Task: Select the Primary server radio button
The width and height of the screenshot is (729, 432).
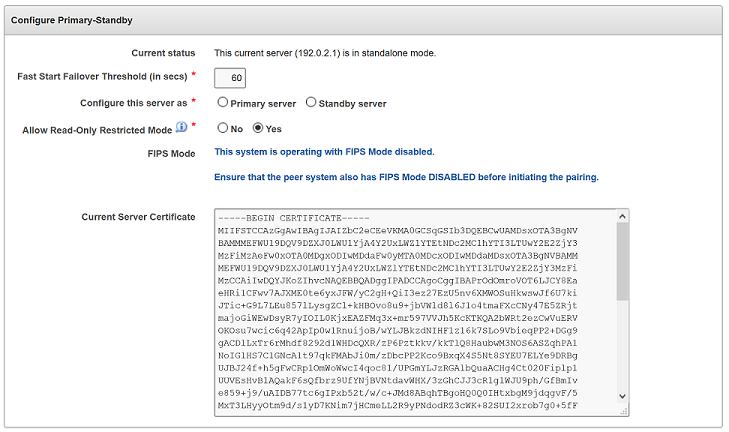Action: (x=222, y=102)
